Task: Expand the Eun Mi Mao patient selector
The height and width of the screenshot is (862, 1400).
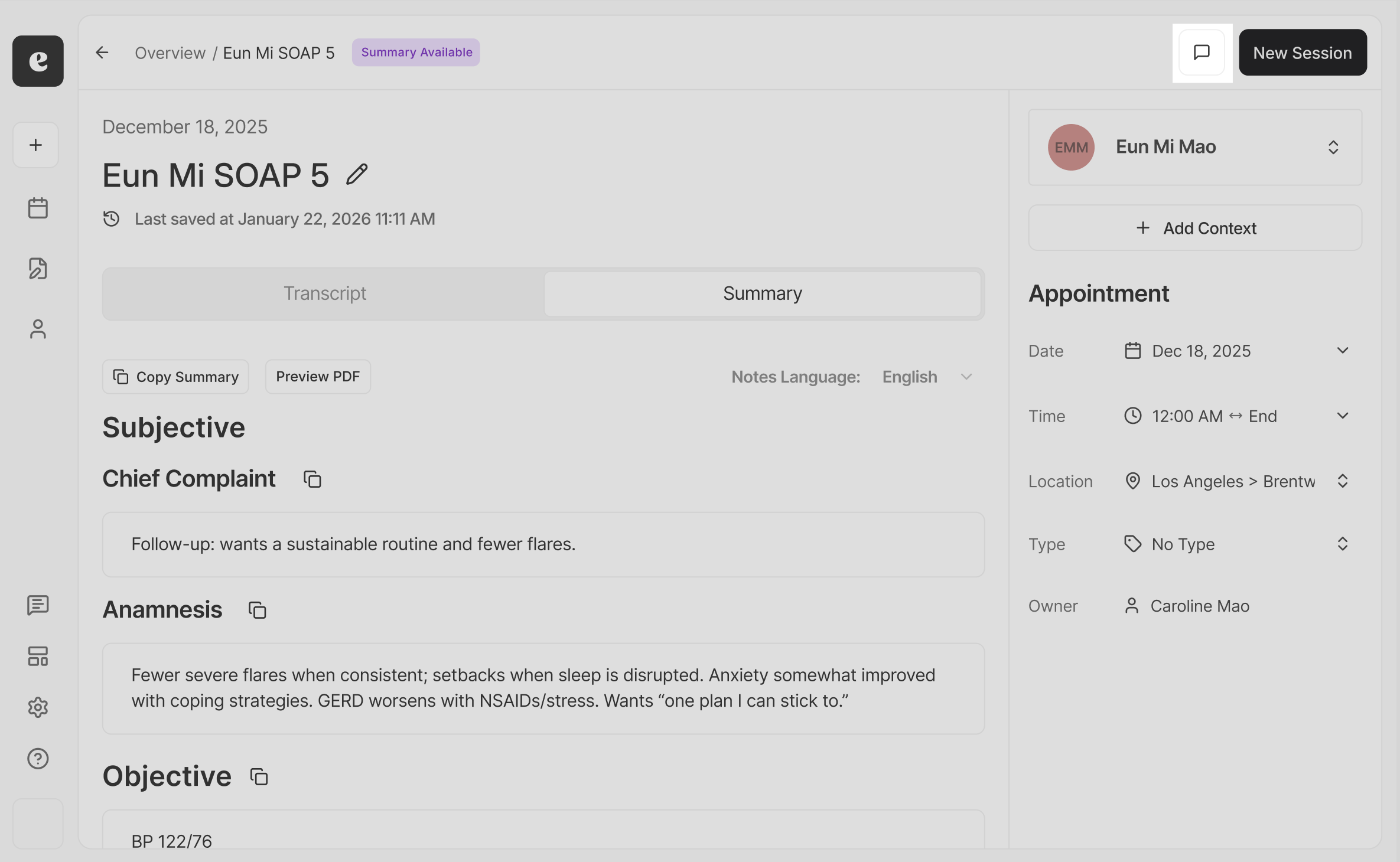Action: pyautogui.click(x=1195, y=147)
